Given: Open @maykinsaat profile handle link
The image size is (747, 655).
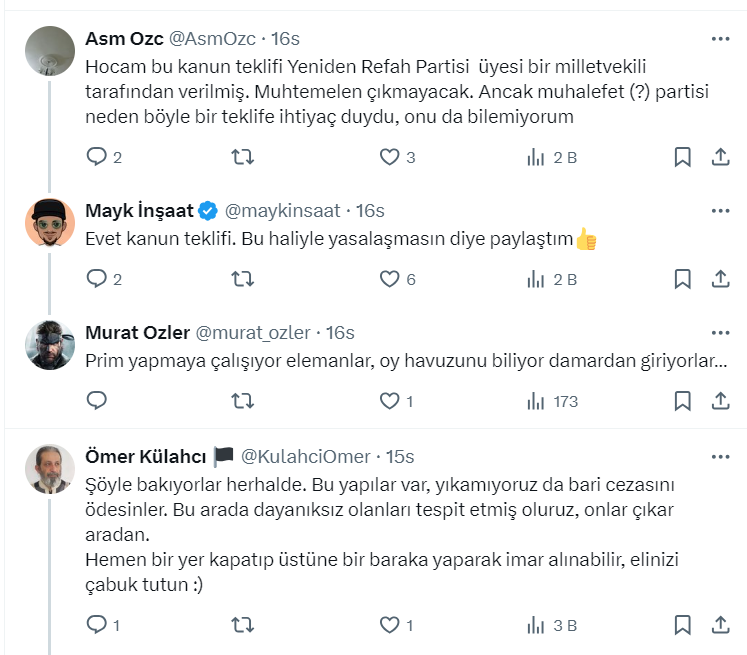Looking at the screenshot, I should click(x=282, y=211).
